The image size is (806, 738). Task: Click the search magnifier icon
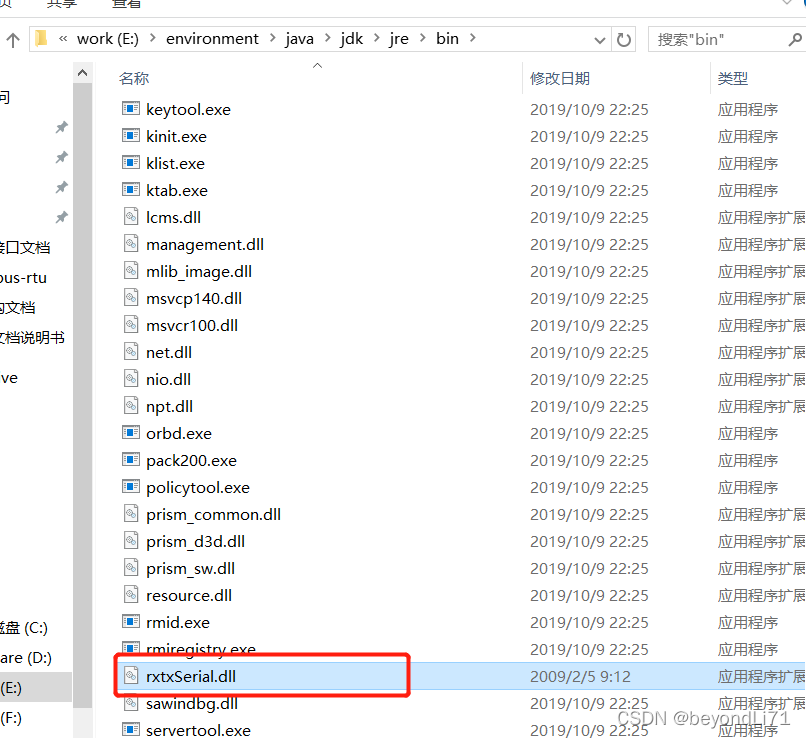(795, 39)
